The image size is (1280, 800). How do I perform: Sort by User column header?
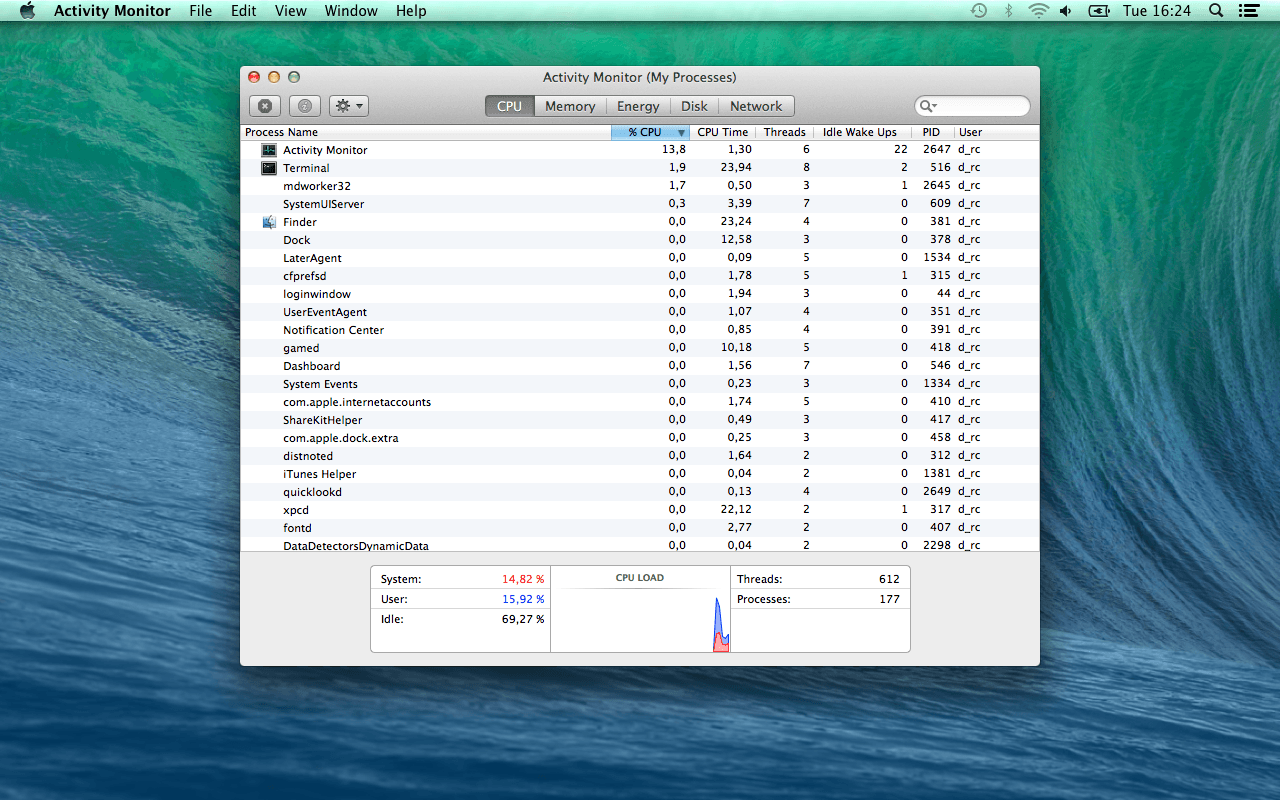pyautogui.click(x=996, y=132)
